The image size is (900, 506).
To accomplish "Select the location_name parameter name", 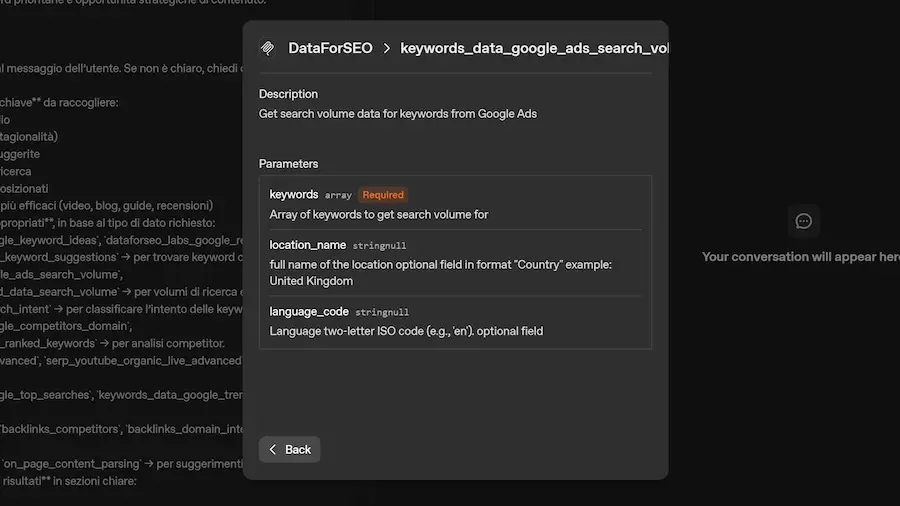I will [308, 245].
